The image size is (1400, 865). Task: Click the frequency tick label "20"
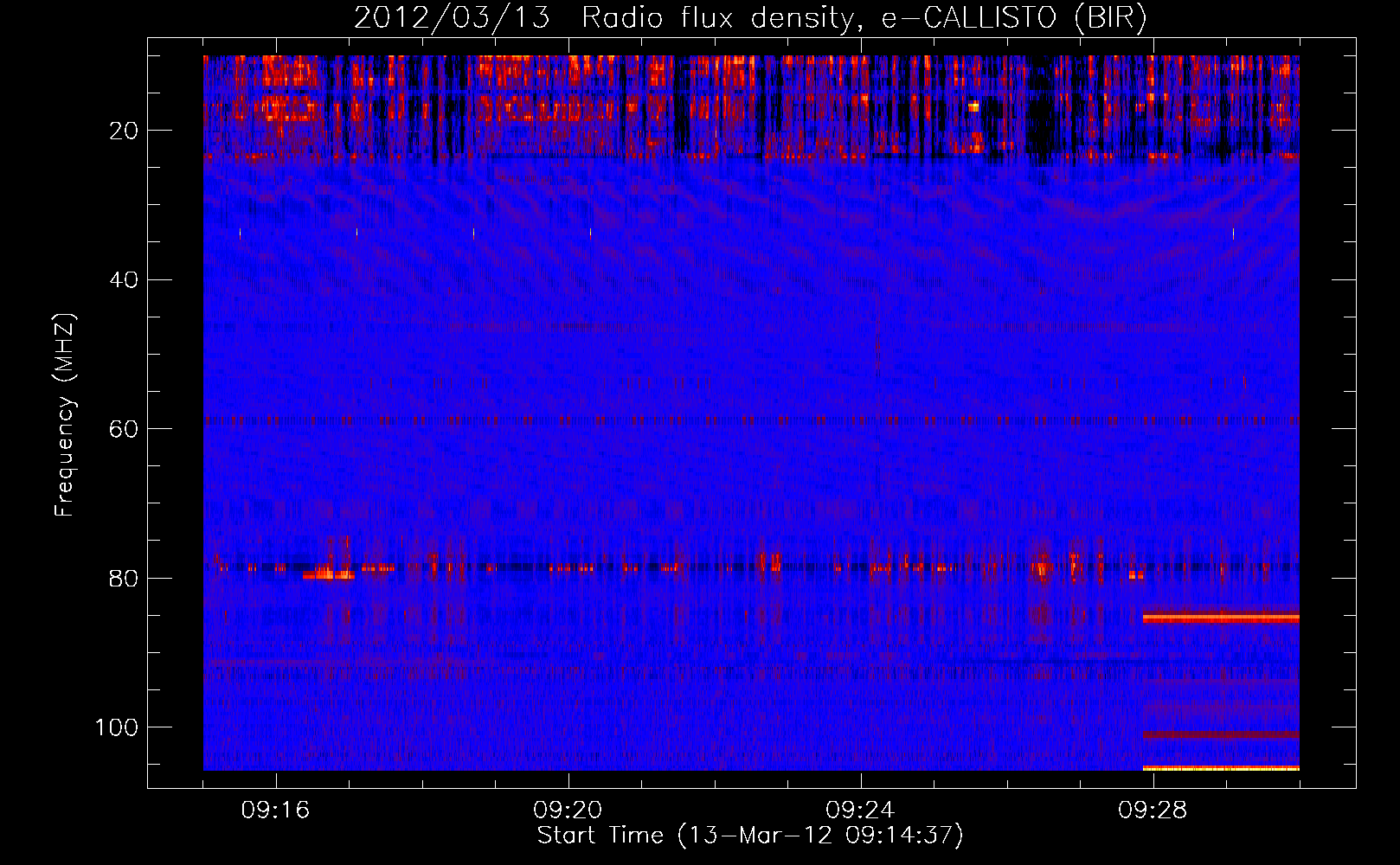tap(124, 131)
